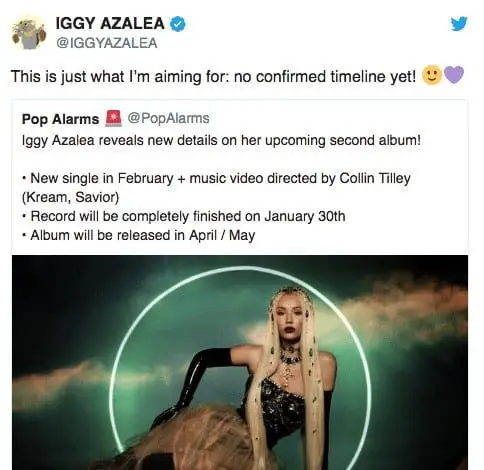Click the tweet text about no confirmed timeline
Screen dimensions: 484x470
click(213, 76)
